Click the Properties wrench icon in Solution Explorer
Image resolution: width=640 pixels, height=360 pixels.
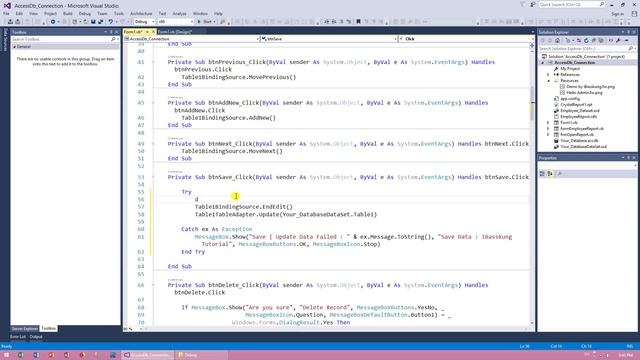click(x=618, y=41)
